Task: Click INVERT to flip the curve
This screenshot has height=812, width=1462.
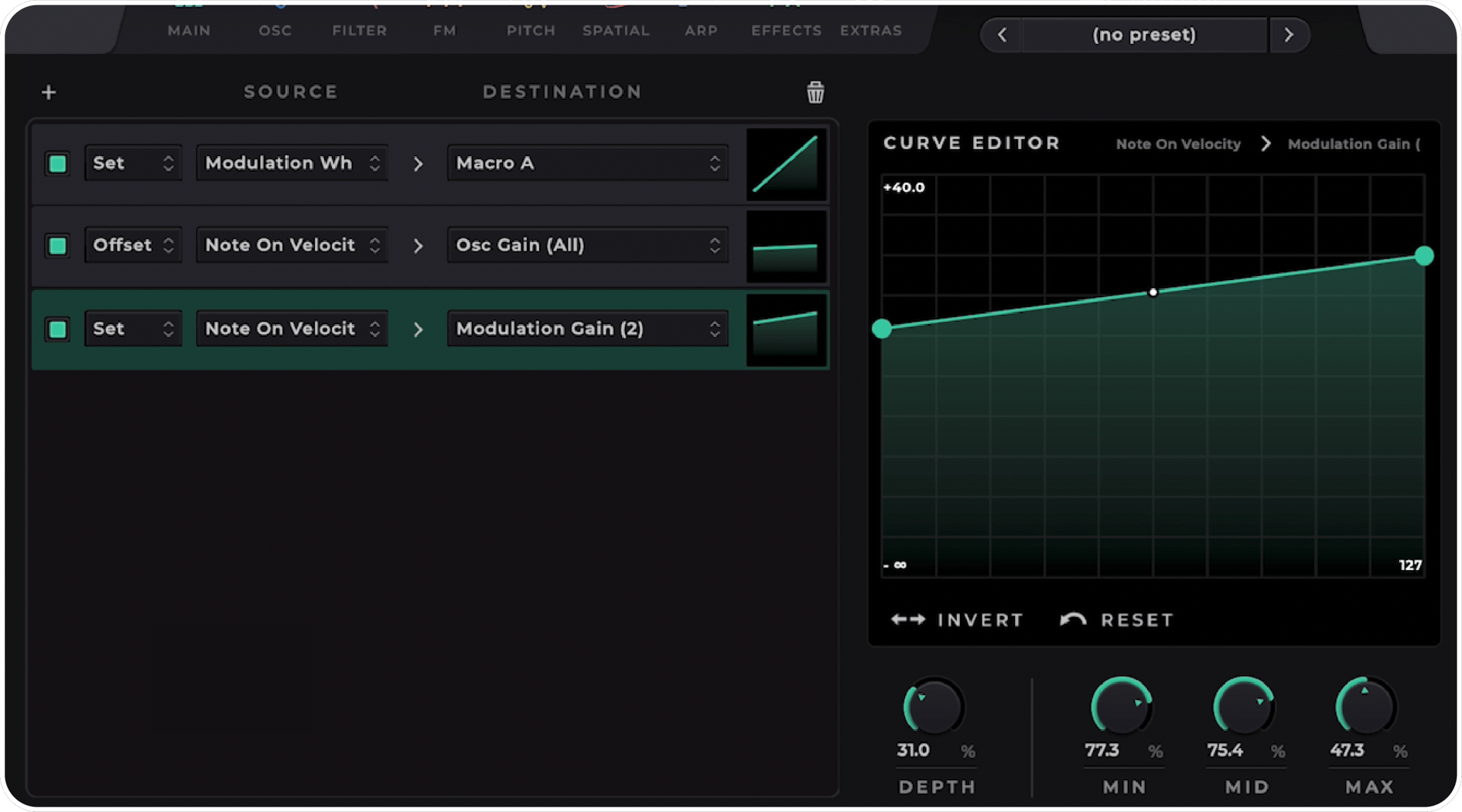Action: click(x=980, y=619)
